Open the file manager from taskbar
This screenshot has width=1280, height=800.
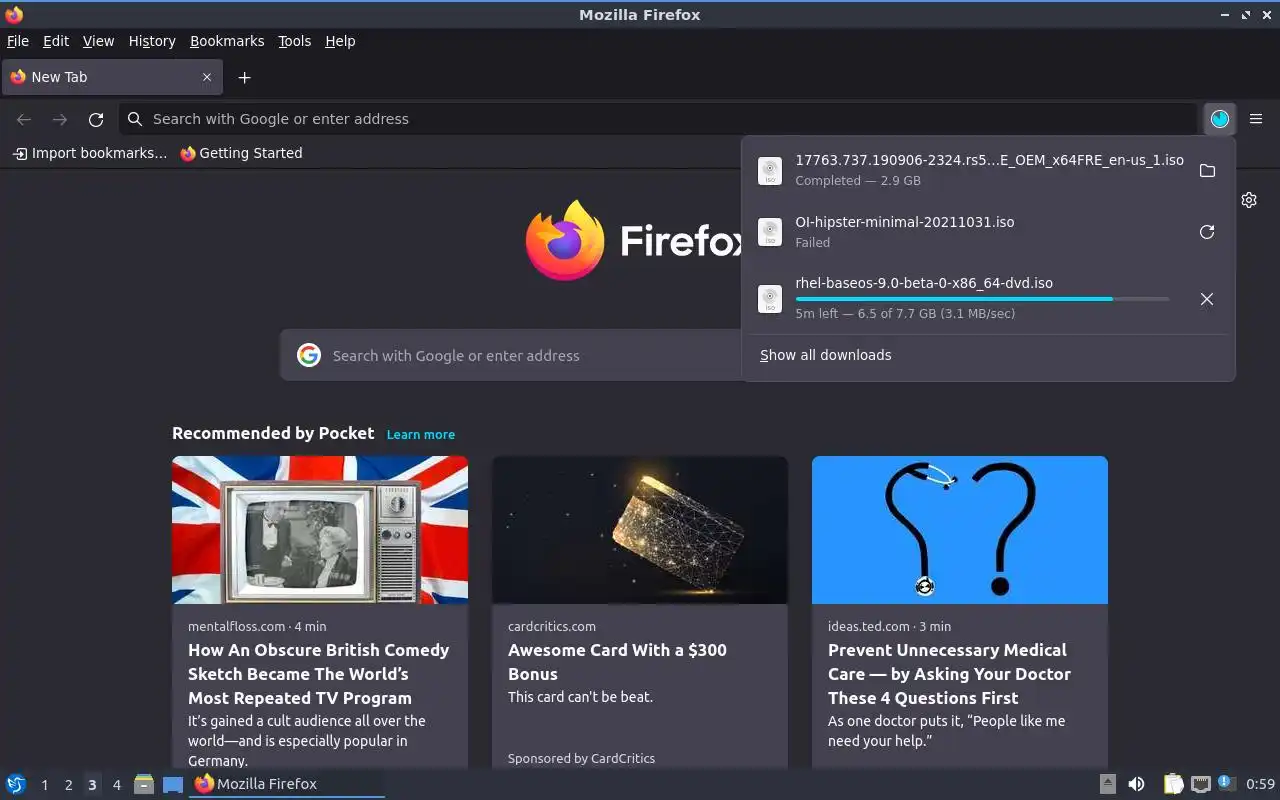144,784
